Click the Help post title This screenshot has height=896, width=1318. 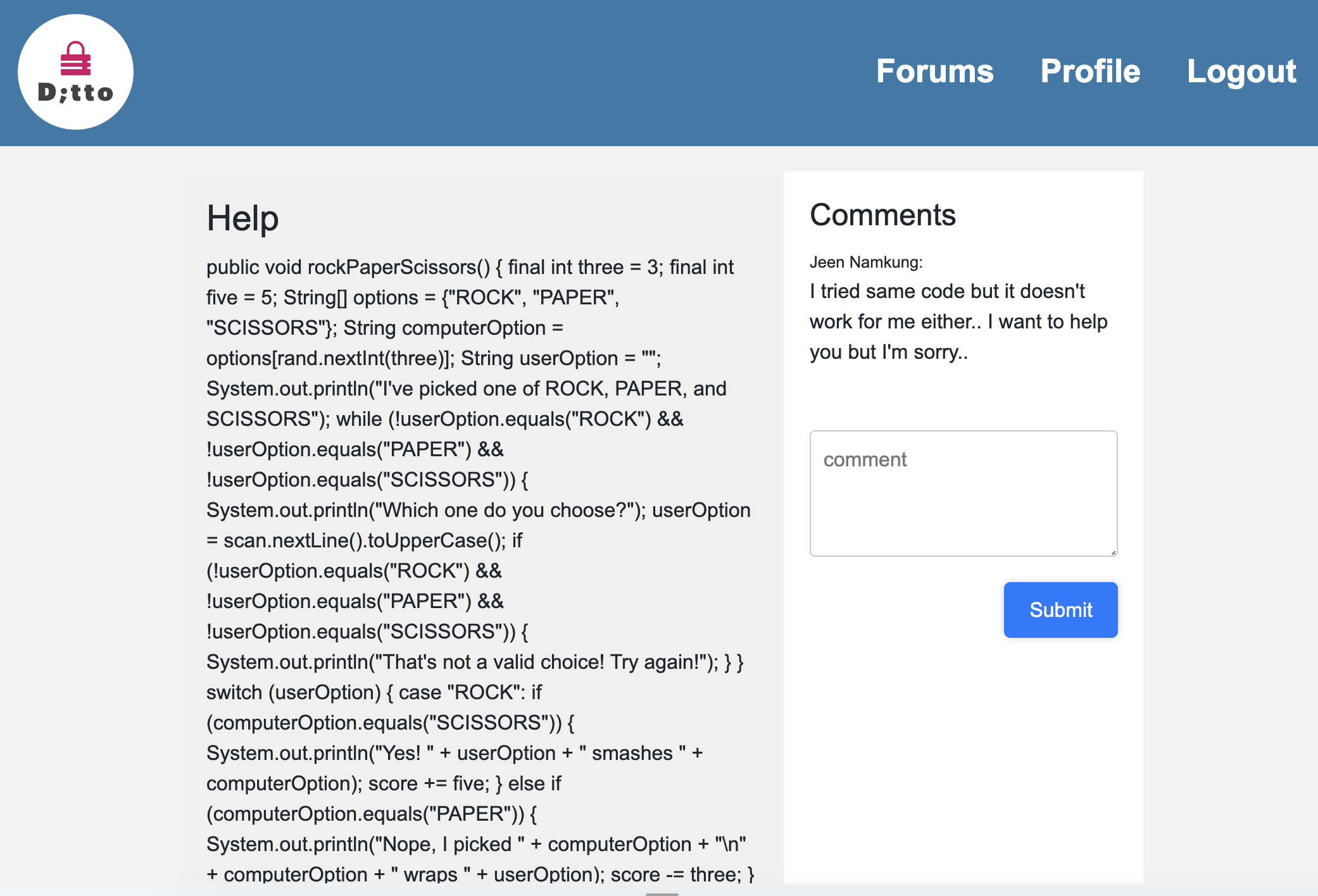coord(242,218)
